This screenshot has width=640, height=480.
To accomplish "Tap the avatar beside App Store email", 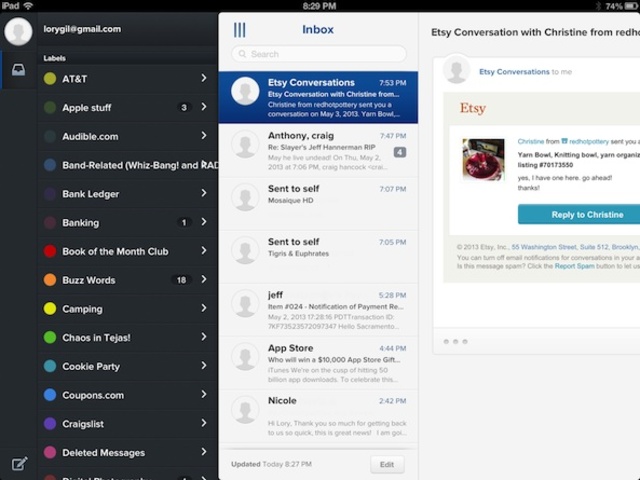I will tap(245, 356).
